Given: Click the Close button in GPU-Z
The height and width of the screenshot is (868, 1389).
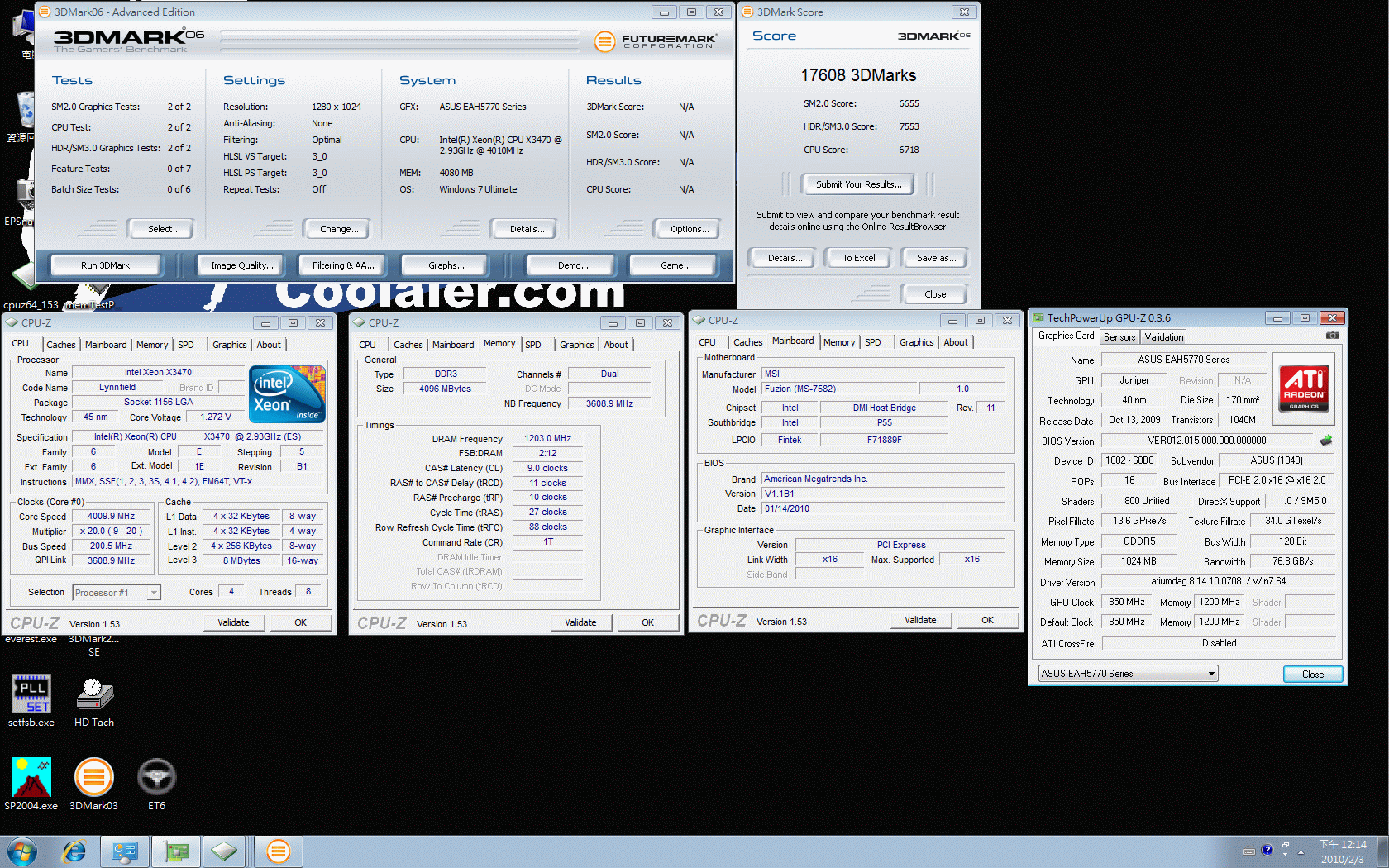Looking at the screenshot, I should pos(1313,675).
